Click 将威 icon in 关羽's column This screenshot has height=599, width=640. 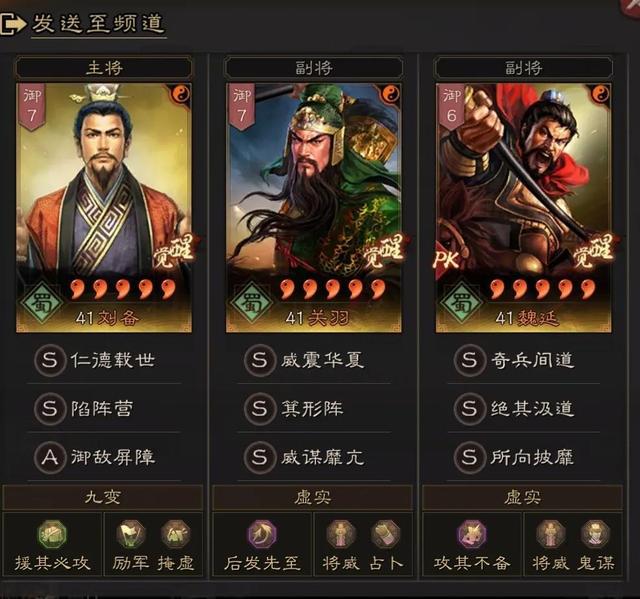tap(341, 534)
